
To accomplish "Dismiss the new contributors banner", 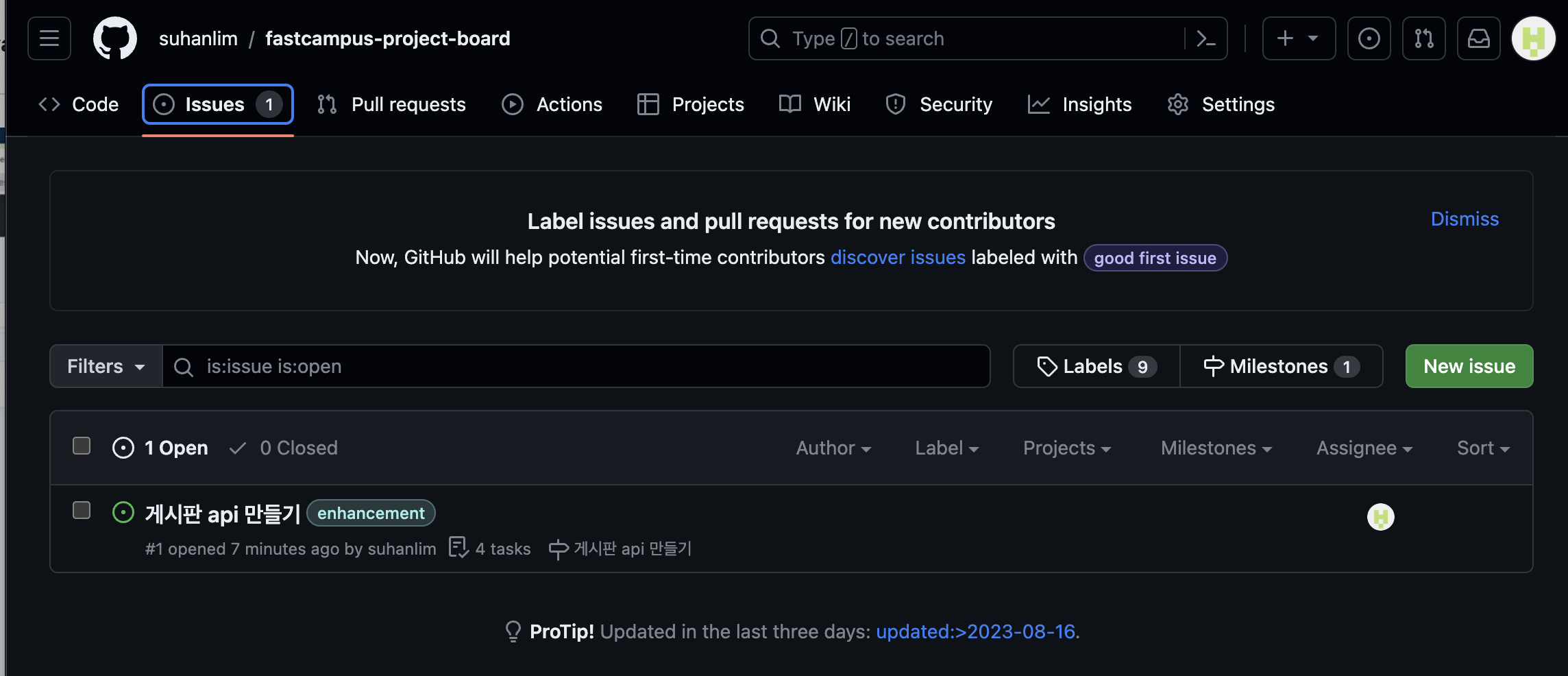I will 1465,219.
